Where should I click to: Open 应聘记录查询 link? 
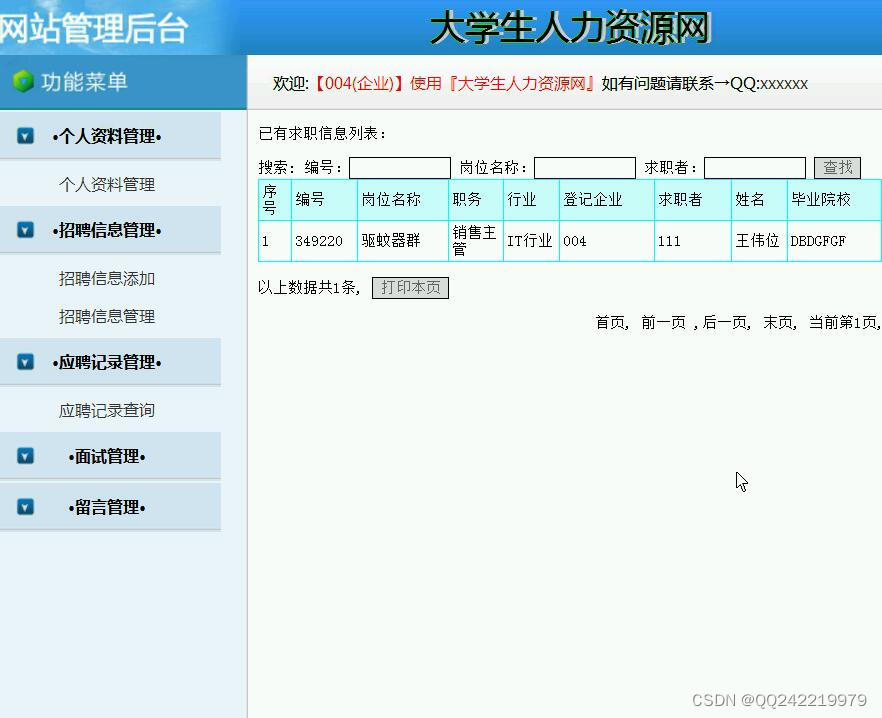[107, 410]
